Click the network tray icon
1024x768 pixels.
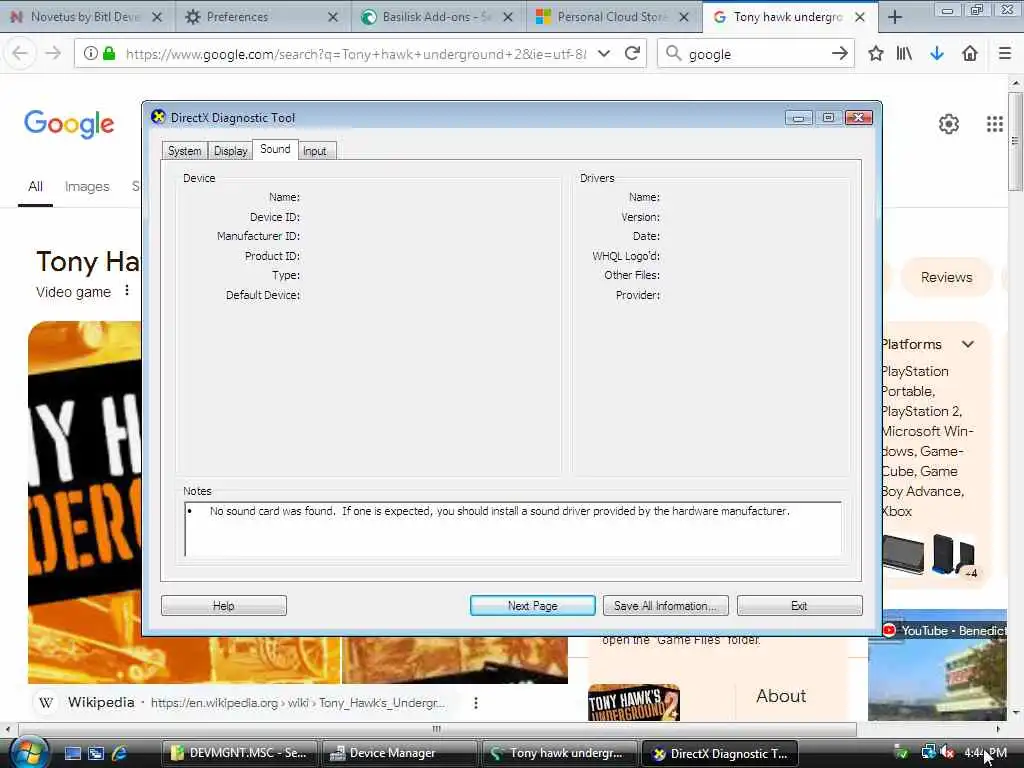(929, 753)
